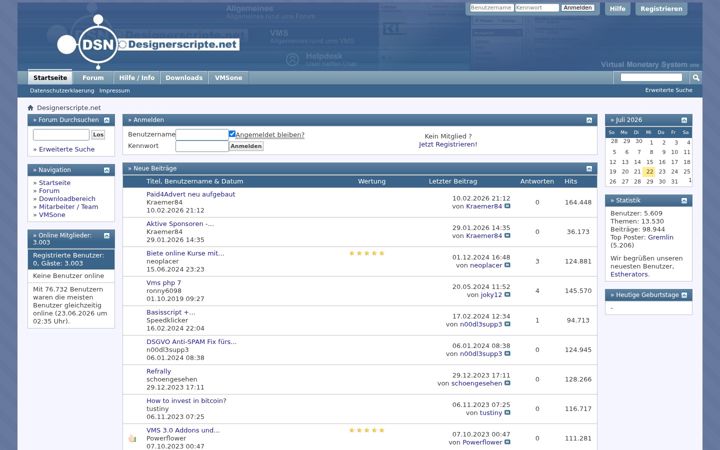The width and height of the screenshot is (720, 450).
Task: Click the Forum Durchsuchen search field
Action: tap(61, 135)
